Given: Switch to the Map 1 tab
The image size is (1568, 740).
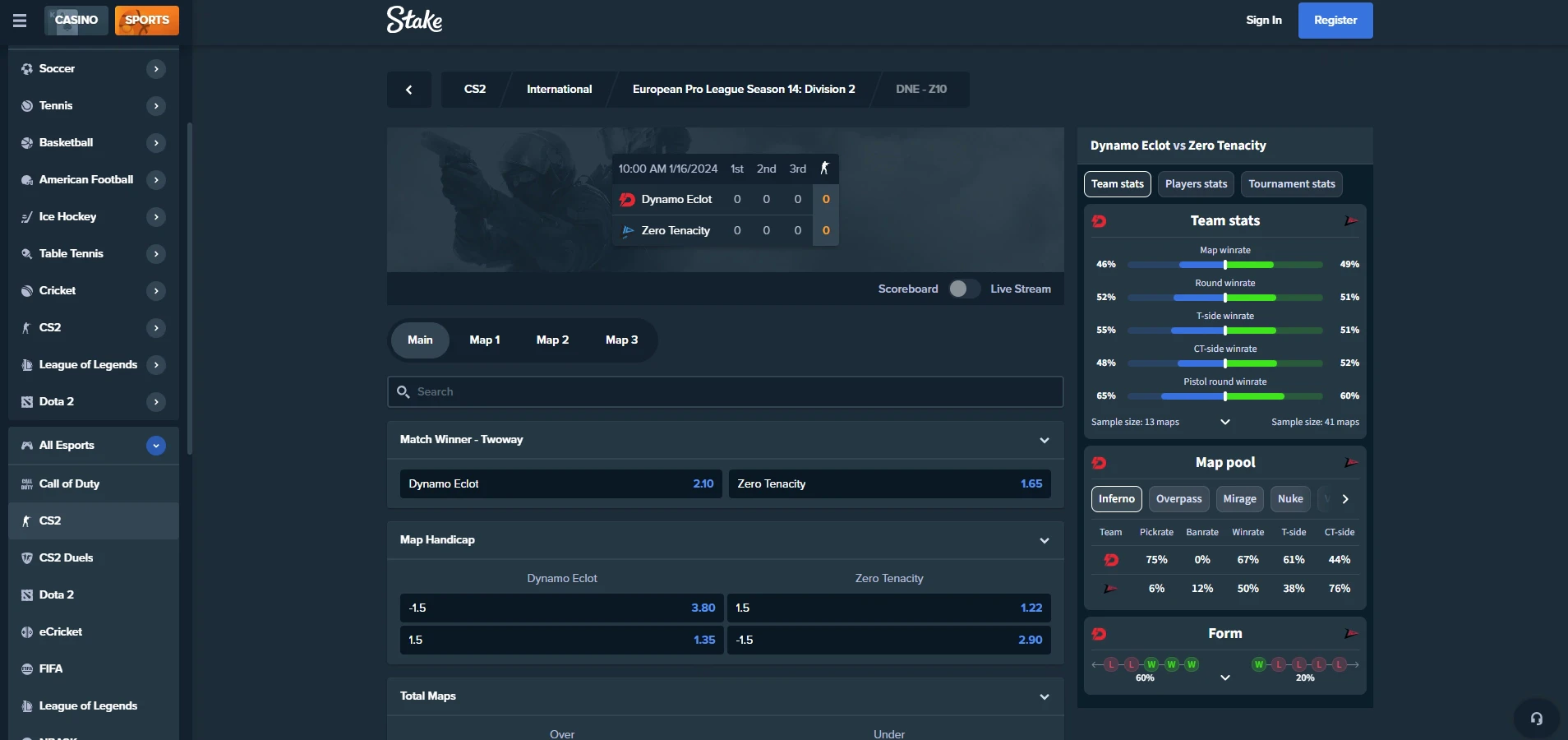Looking at the screenshot, I should (x=485, y=340).
